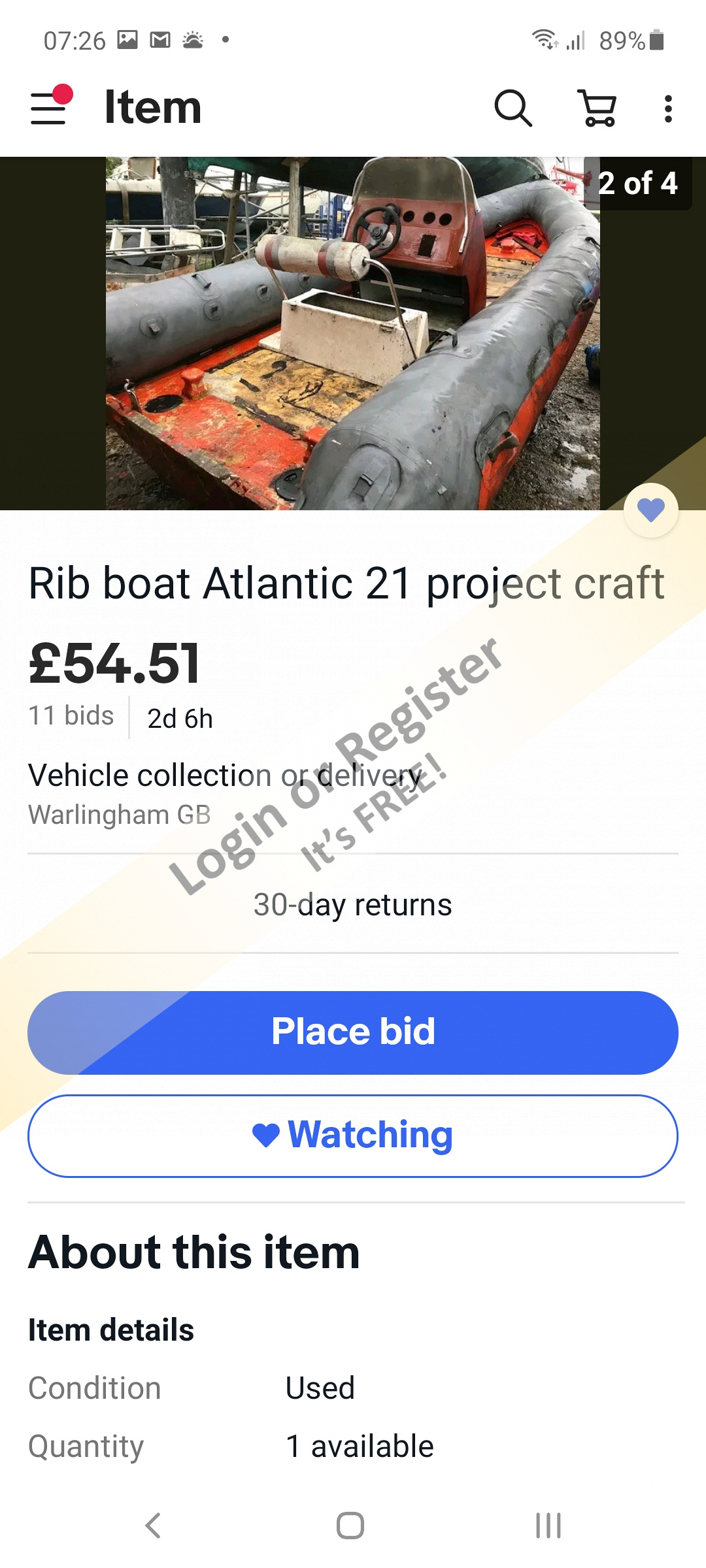The image size is (706, 1568).
Task: Open the Android recent apps button
Action: (548, 1526)
